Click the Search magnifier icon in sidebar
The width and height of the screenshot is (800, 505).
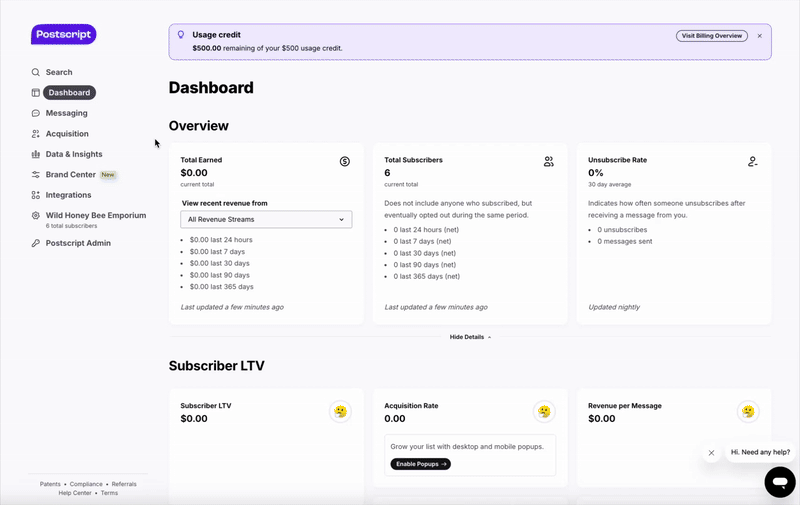pyautogui.click(x=36, y=72)
